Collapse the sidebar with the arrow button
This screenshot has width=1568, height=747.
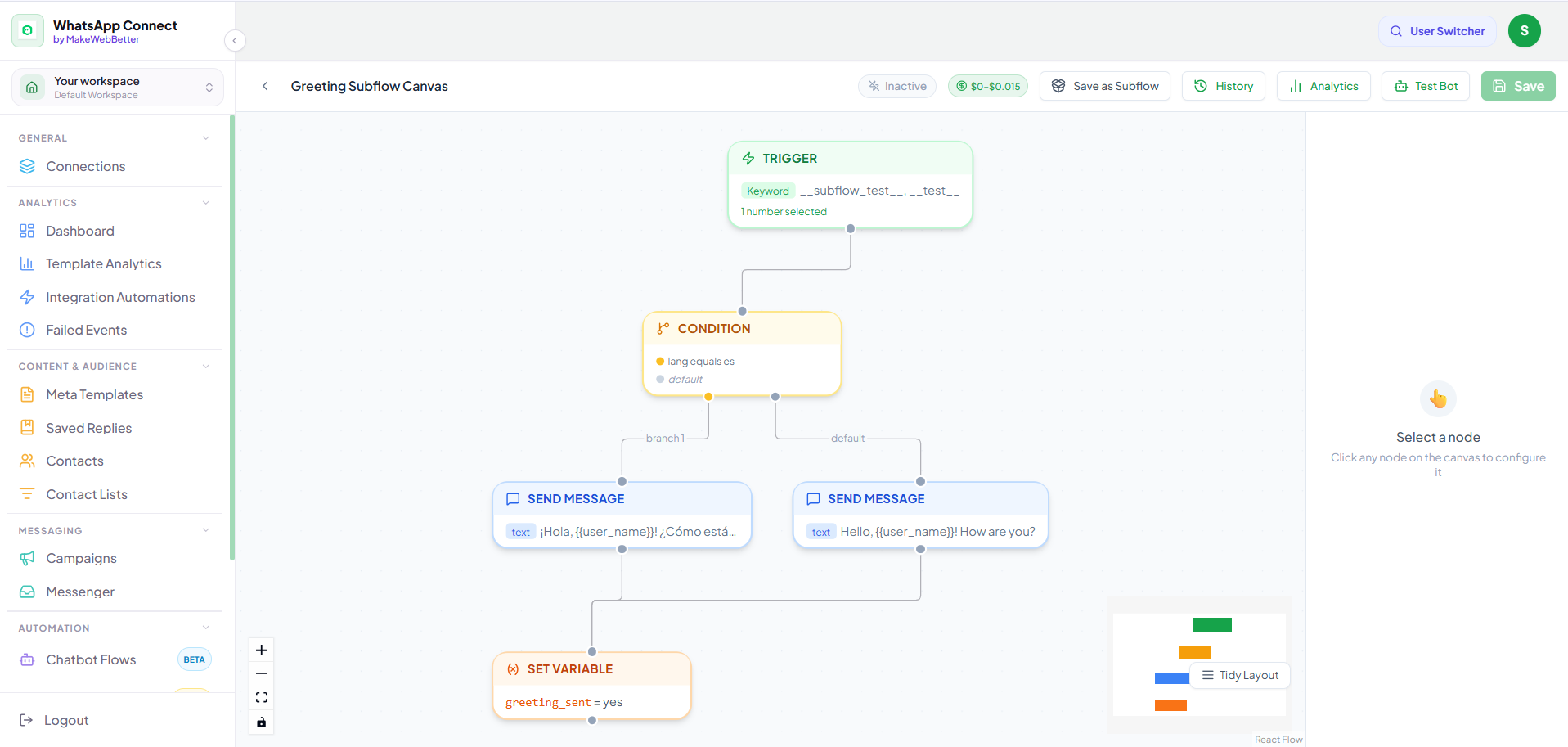[x=235, y=40]
